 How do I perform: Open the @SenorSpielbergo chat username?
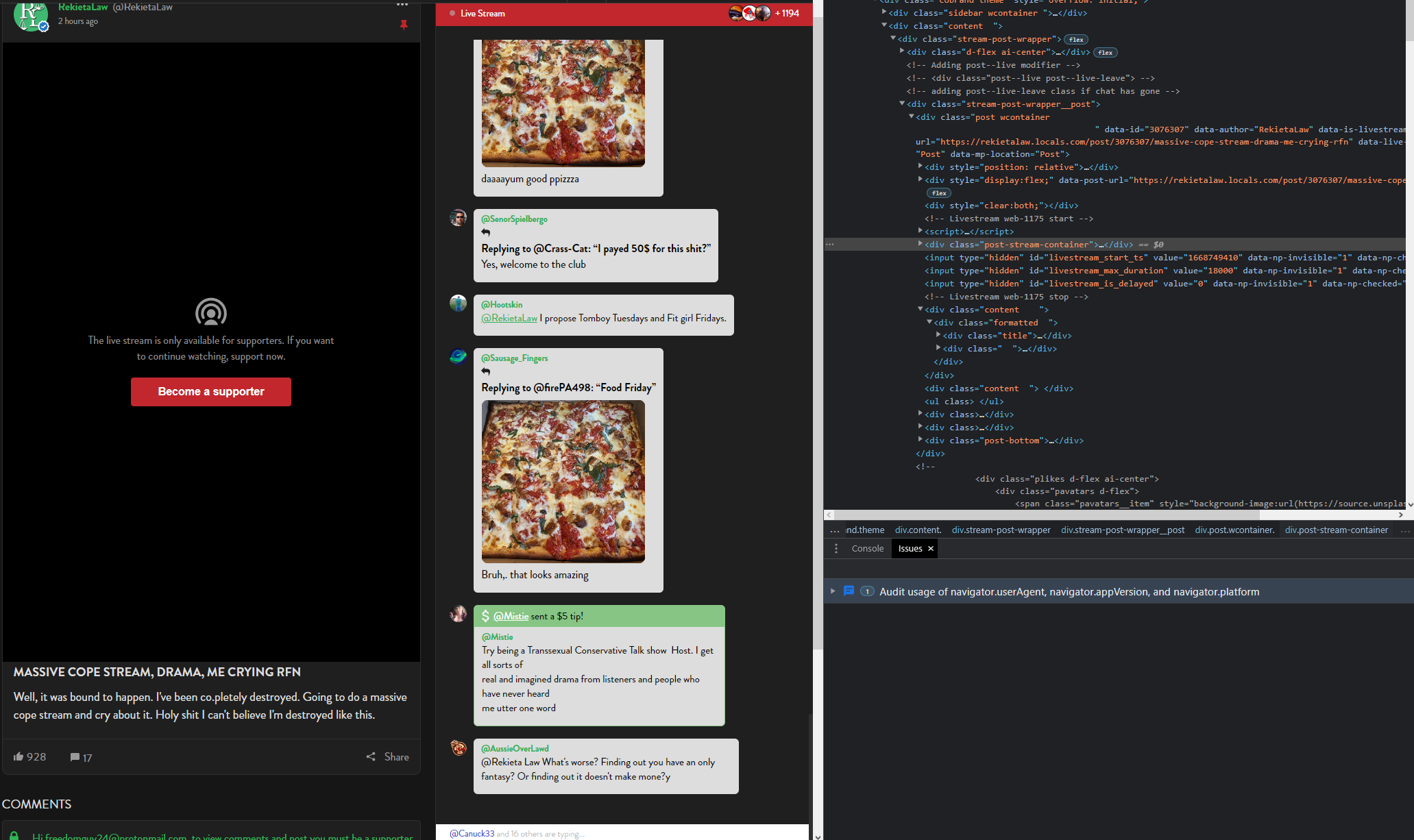point(514,219)
